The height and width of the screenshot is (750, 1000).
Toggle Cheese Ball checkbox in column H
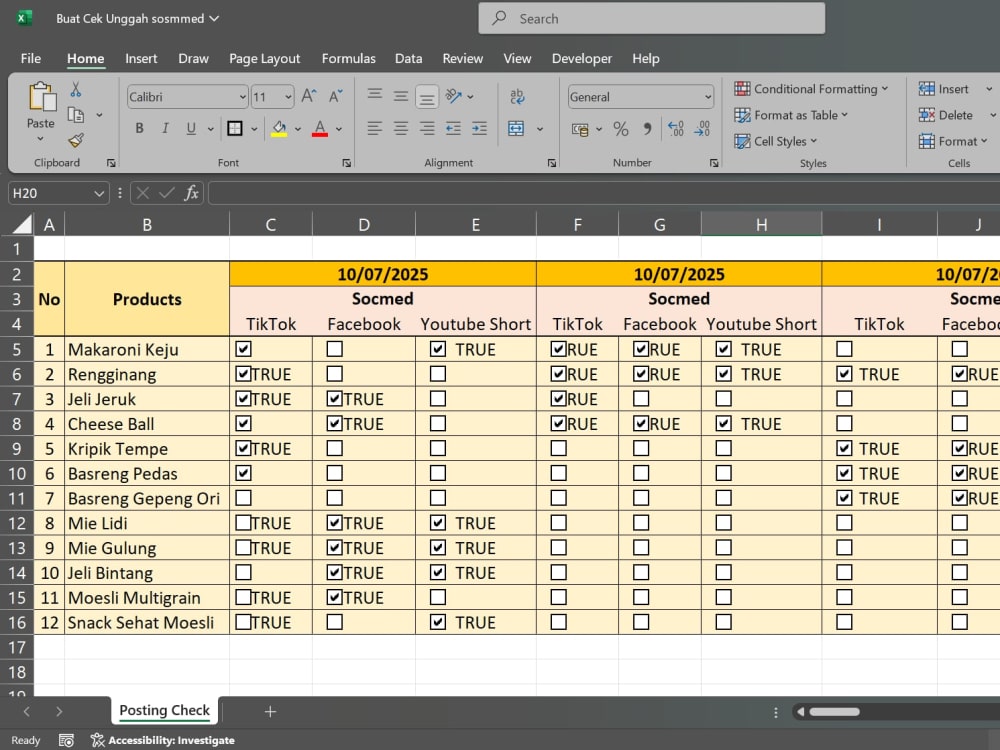pyautogui.click(x=723, y=423)
